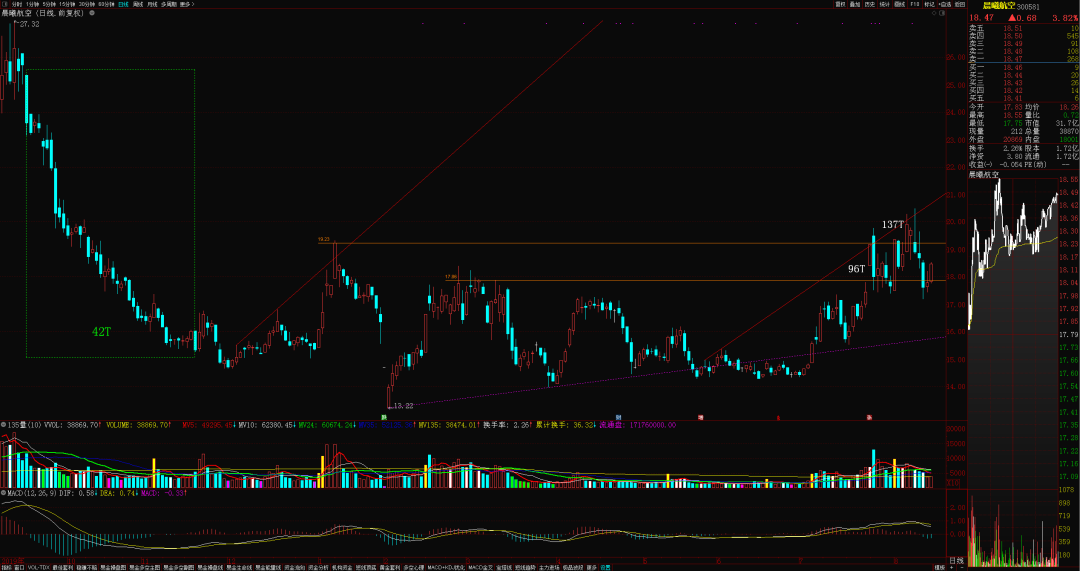Select the 日线 daily chart tab
The image size is (1080, 571).
click(x=123, y=4)
